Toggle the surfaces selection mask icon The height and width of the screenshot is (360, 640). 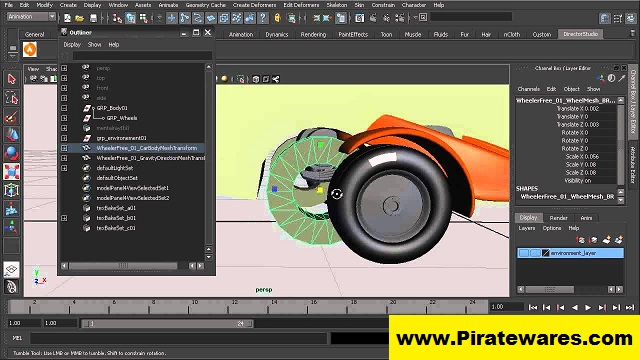point(211,18)
